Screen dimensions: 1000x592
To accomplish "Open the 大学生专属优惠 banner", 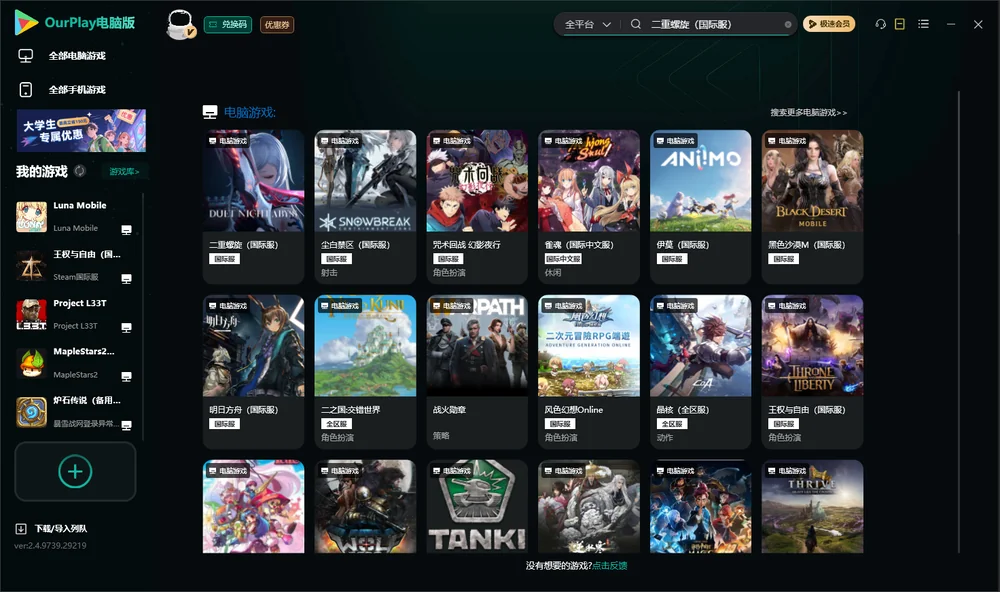I will (x=82, y=130).
